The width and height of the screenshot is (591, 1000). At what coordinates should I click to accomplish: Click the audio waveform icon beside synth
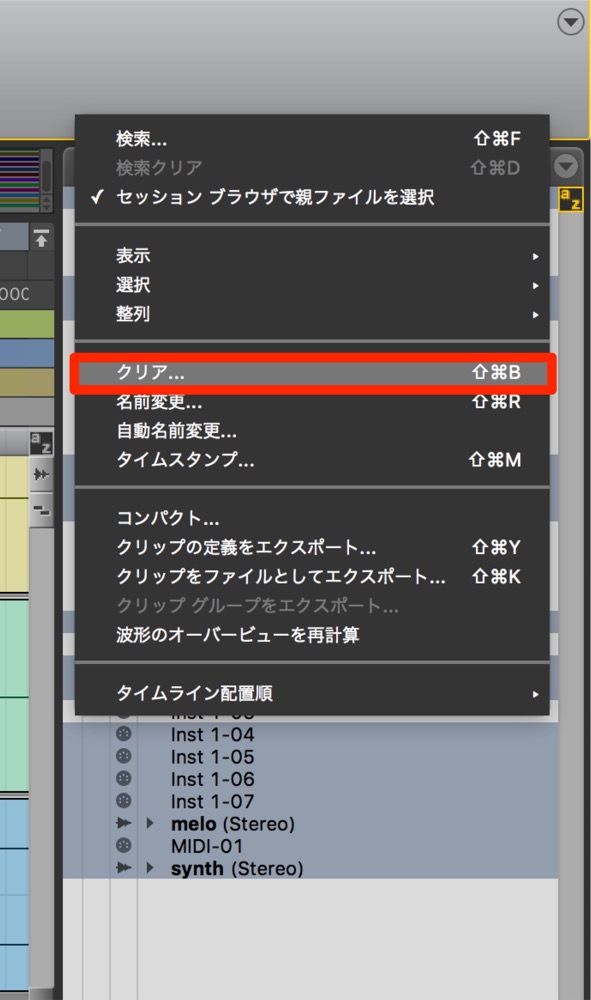tap(124, 868)
